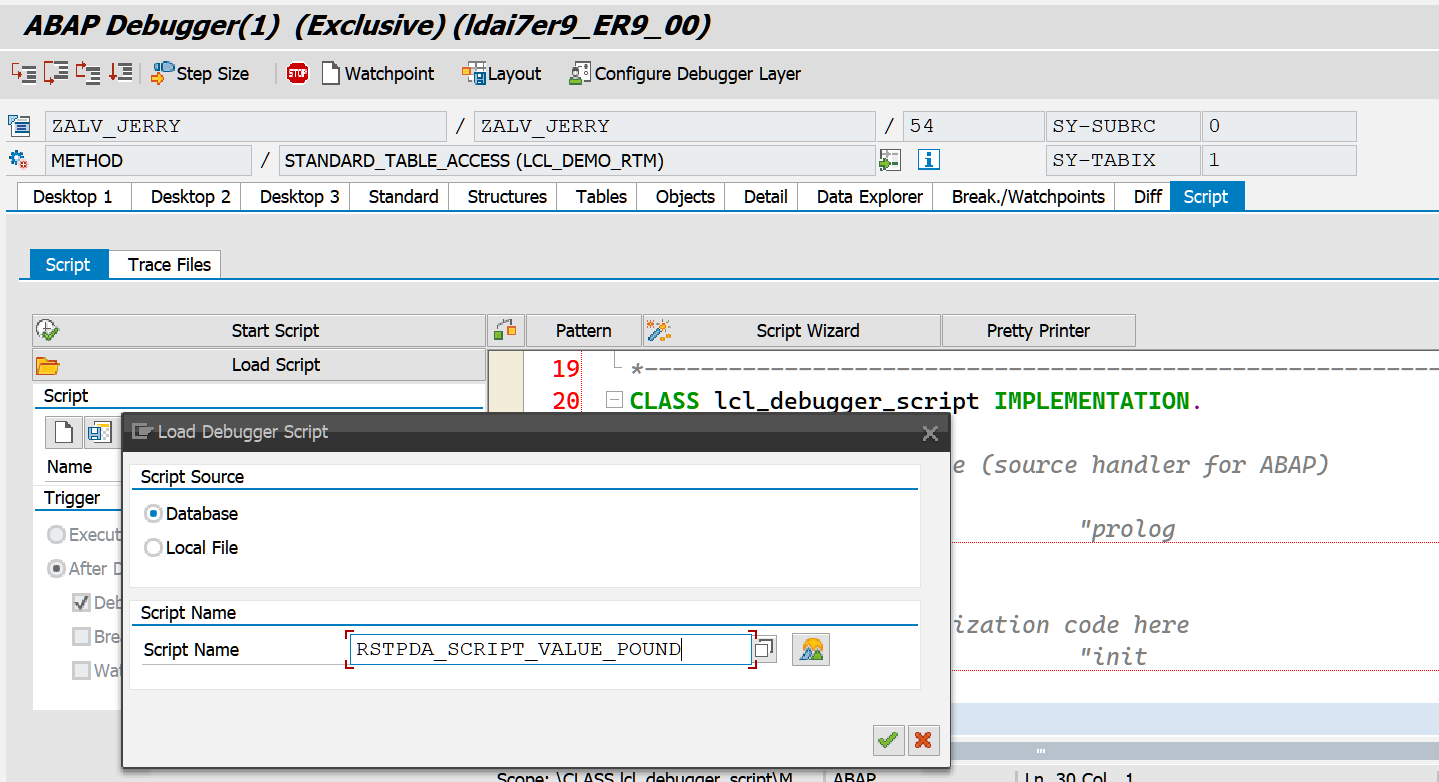The height and width of the screenshot is (782, 1439).
Task: Click the Step Over (execute) debugger icon
Action: click(x=56, y=73)
